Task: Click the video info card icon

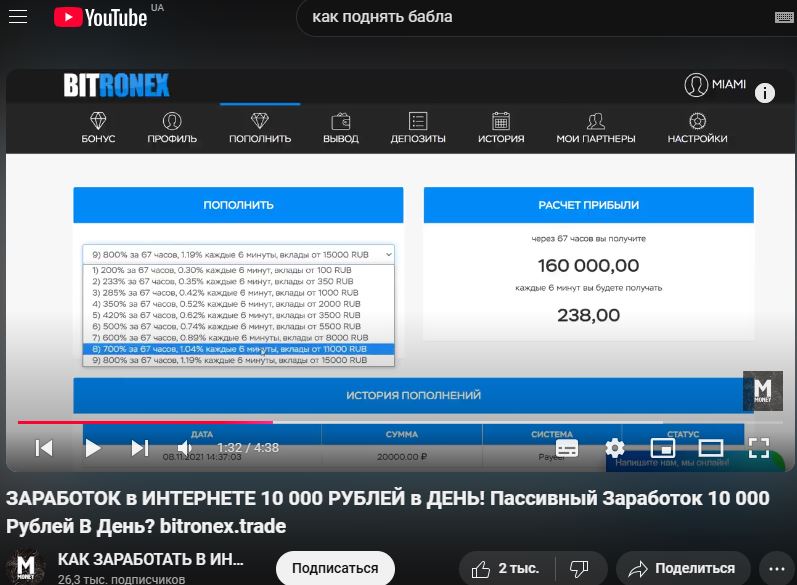Action: click(x=764, y=93)
